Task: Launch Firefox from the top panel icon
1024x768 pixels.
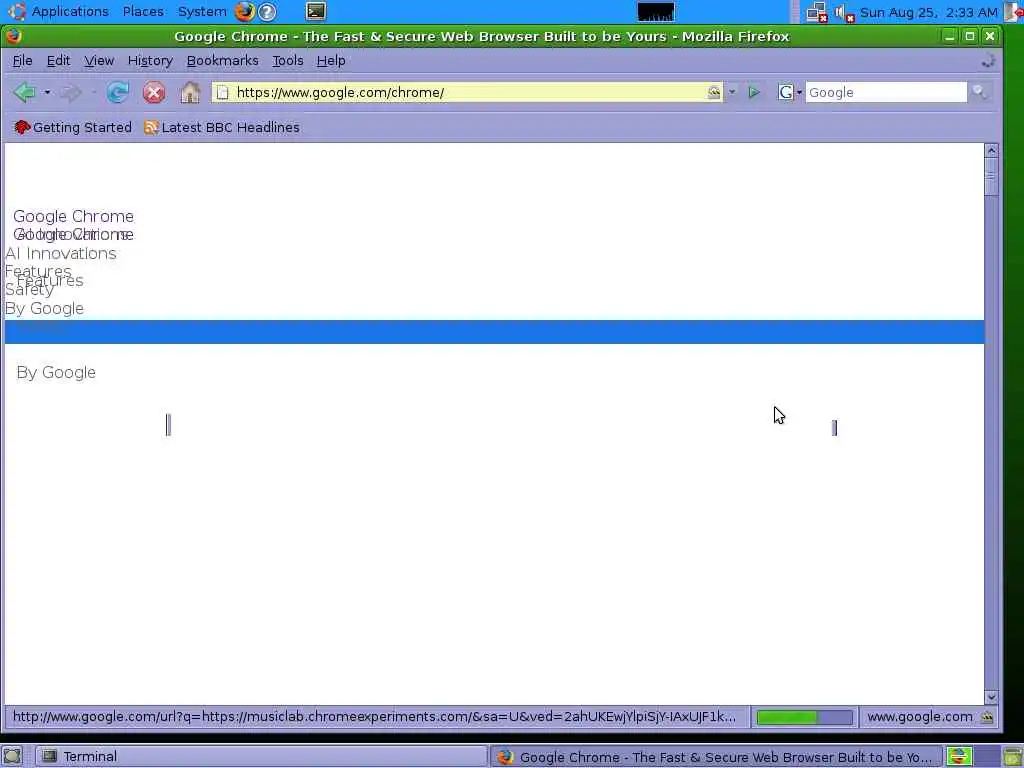Action: point(245,11)
